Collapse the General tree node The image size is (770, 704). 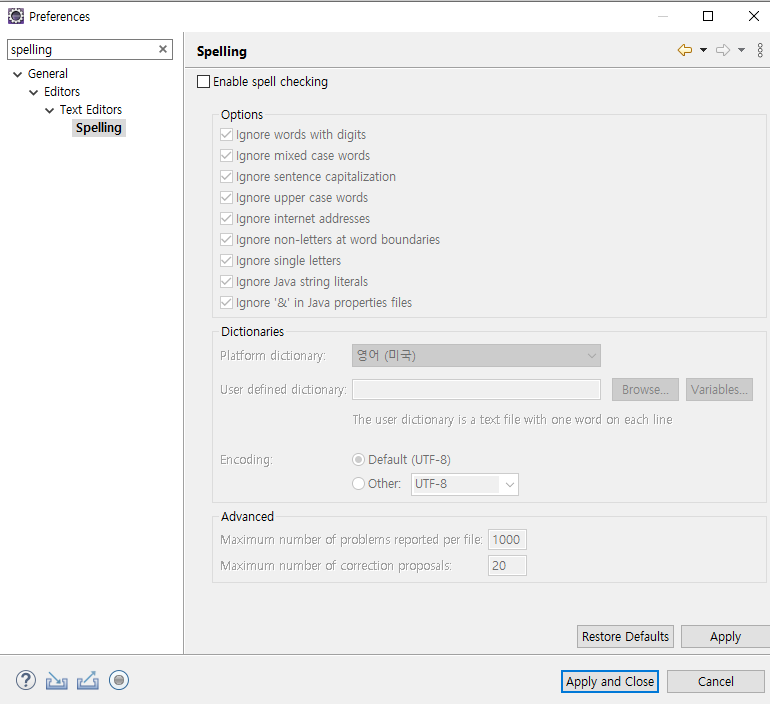click(x=18, y=74)
